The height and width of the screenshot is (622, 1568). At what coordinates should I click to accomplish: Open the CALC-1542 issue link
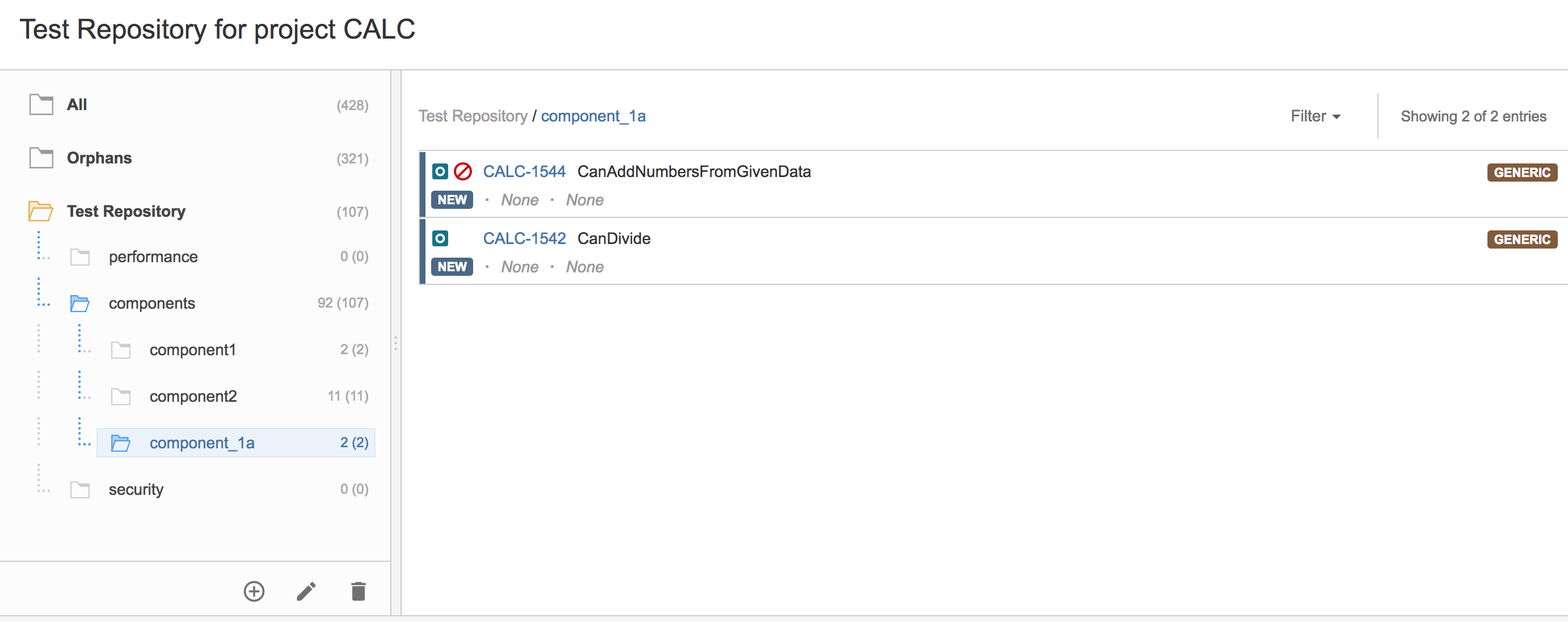click(524, 238)
